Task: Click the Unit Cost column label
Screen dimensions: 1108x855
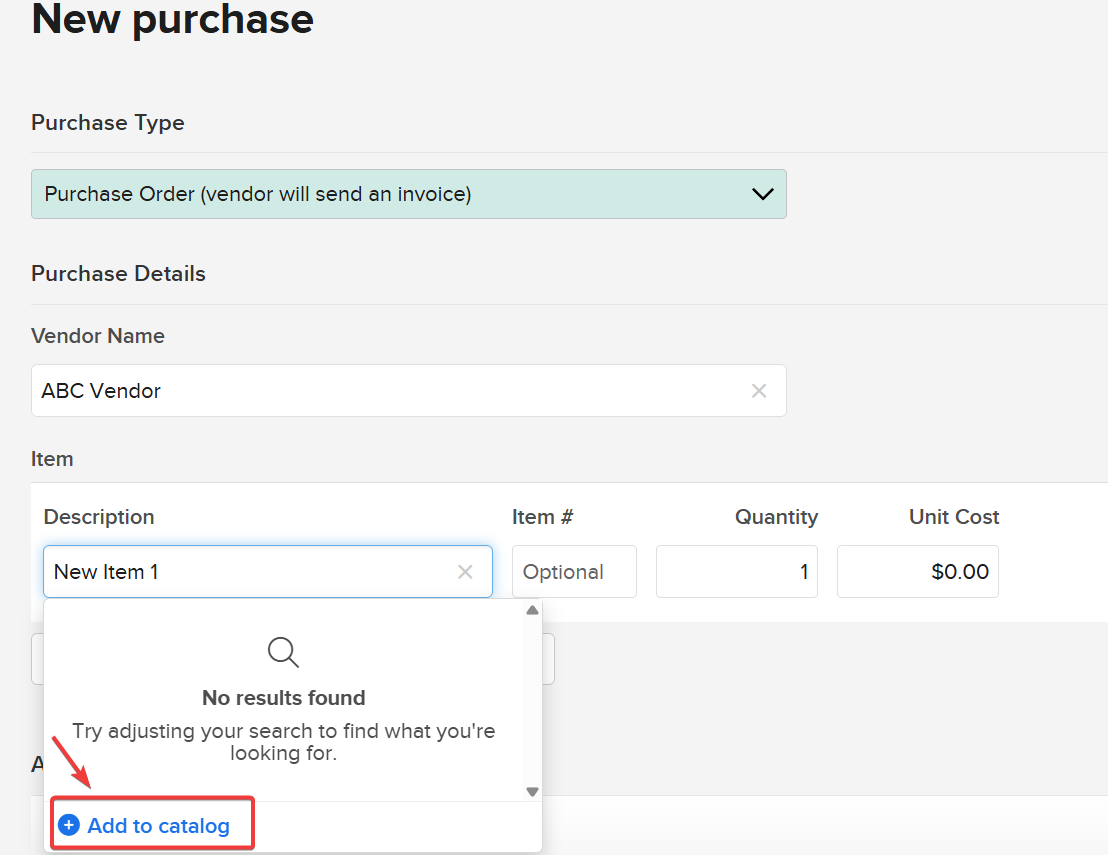Action: point(953,517)
